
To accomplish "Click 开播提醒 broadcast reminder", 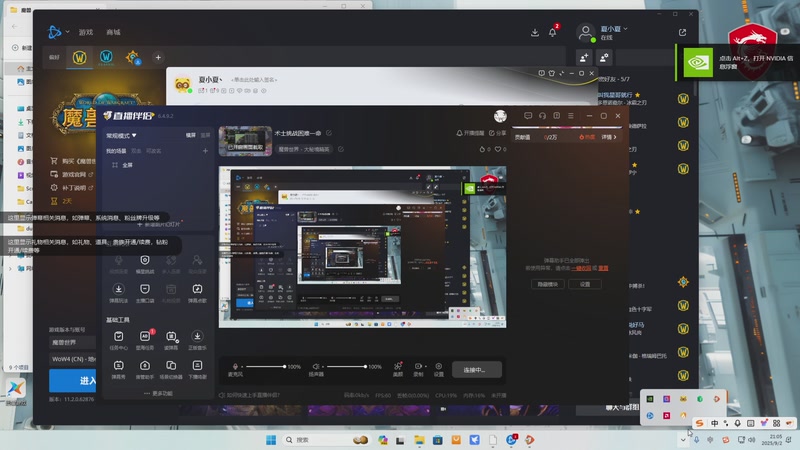I will (x=470, y=133).
